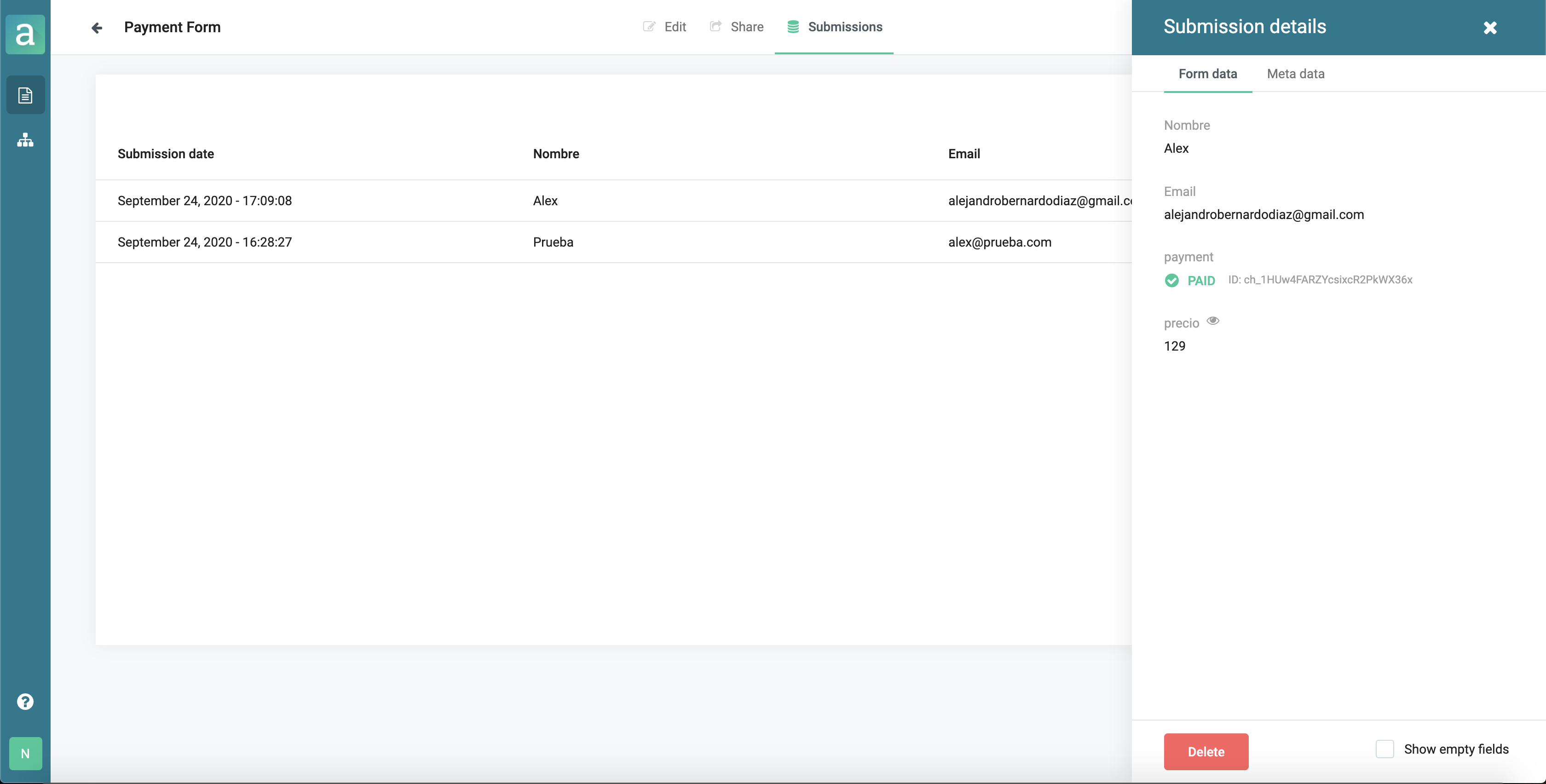Click the Submission date column header
Viewport: 1546px width, 784px height.
point(166,154)
